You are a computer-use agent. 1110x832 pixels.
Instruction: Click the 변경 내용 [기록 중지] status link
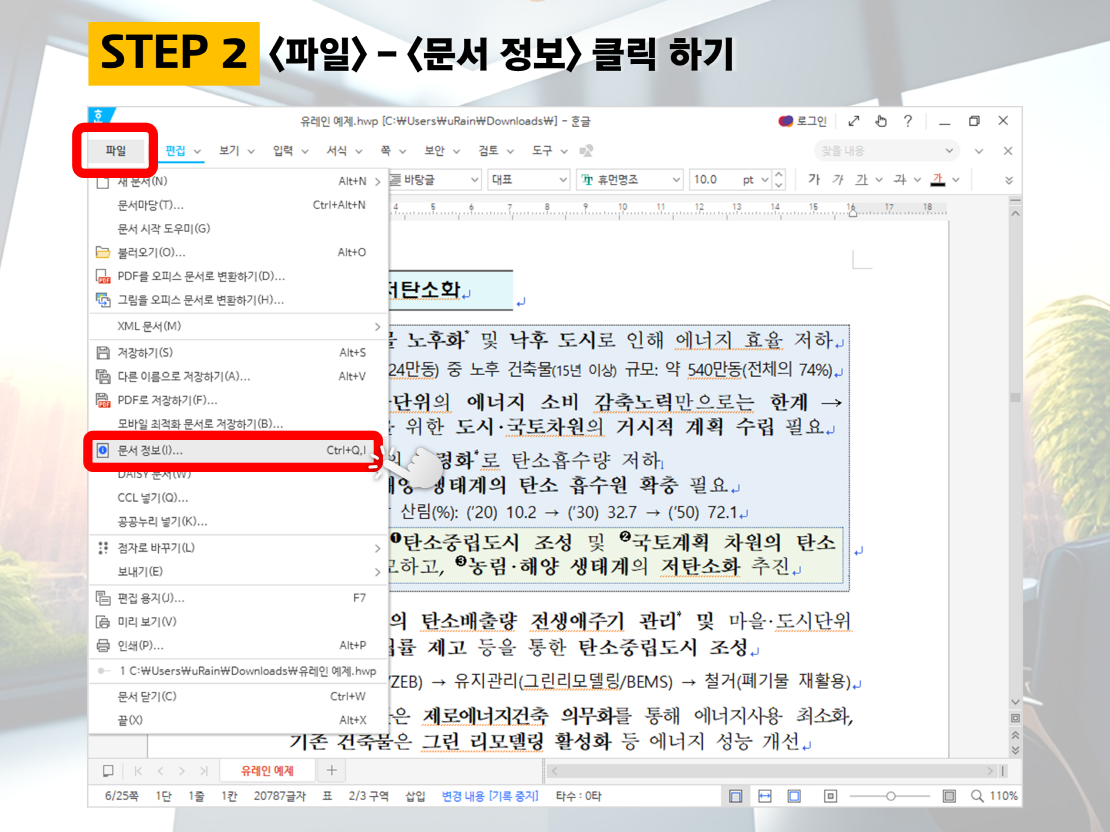pyautogui.click(x=490, y=796)
